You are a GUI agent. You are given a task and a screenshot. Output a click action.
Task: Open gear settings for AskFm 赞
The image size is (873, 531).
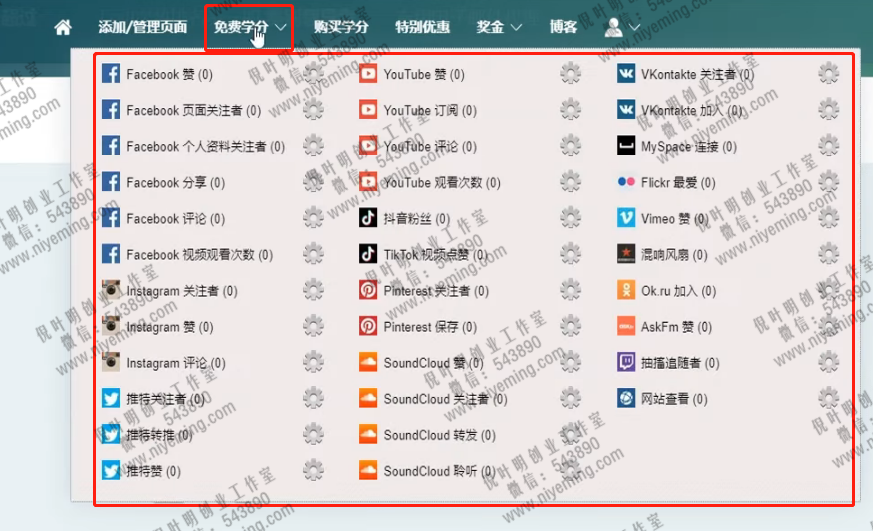pos(828,326)
